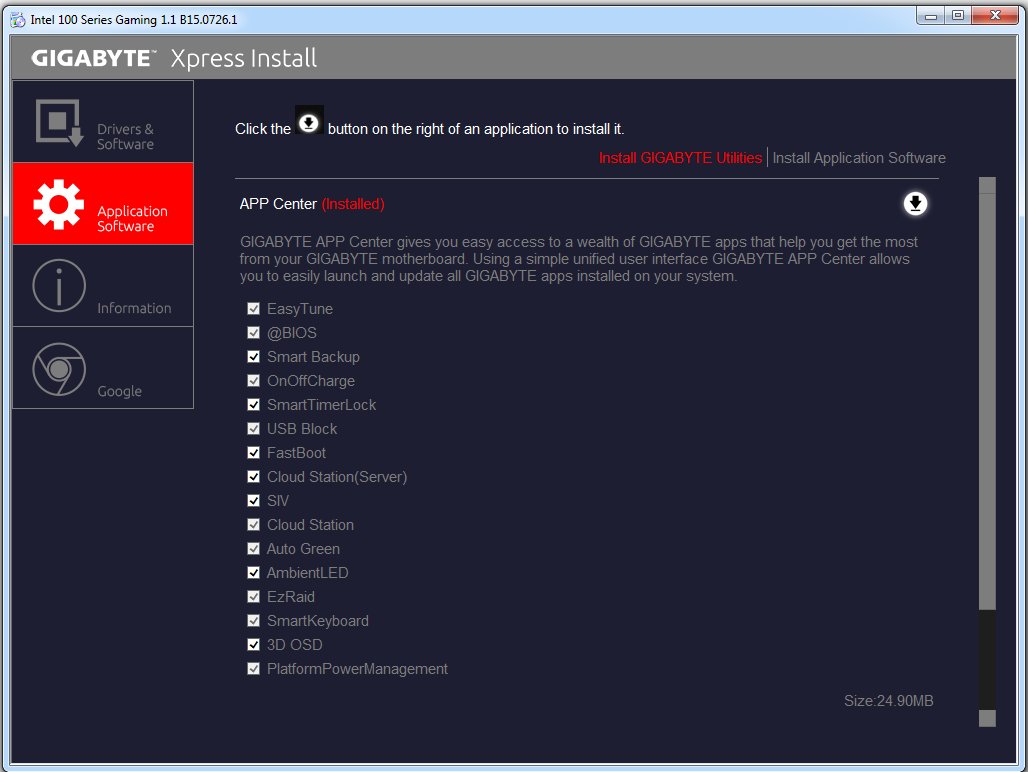The height and width of the screenshot is (772, 1028).
Task: Toggle the Smart Backup checkbox
Action: [x=254, y=357]
